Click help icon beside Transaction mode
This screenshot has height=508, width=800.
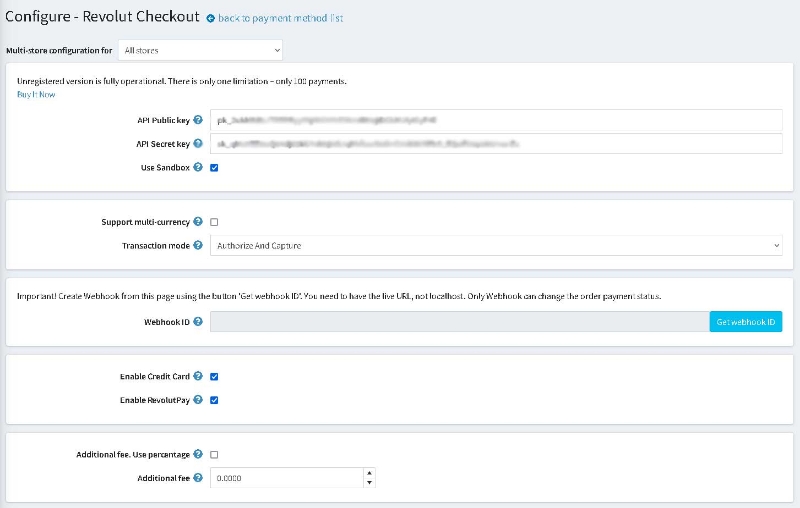[198, 245]
